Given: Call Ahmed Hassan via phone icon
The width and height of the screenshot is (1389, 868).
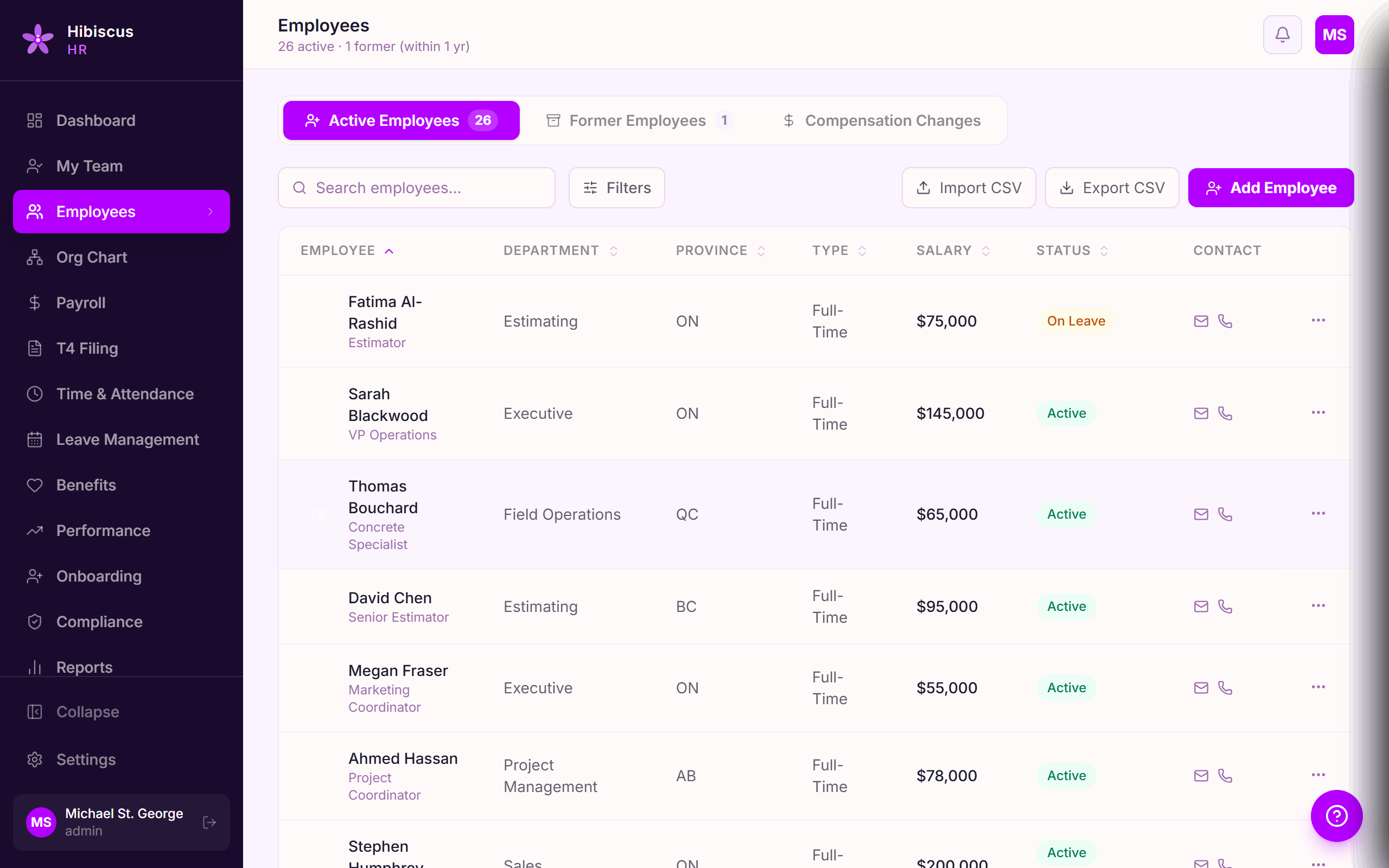Looking at the screenshot, I should point(1225,776).
